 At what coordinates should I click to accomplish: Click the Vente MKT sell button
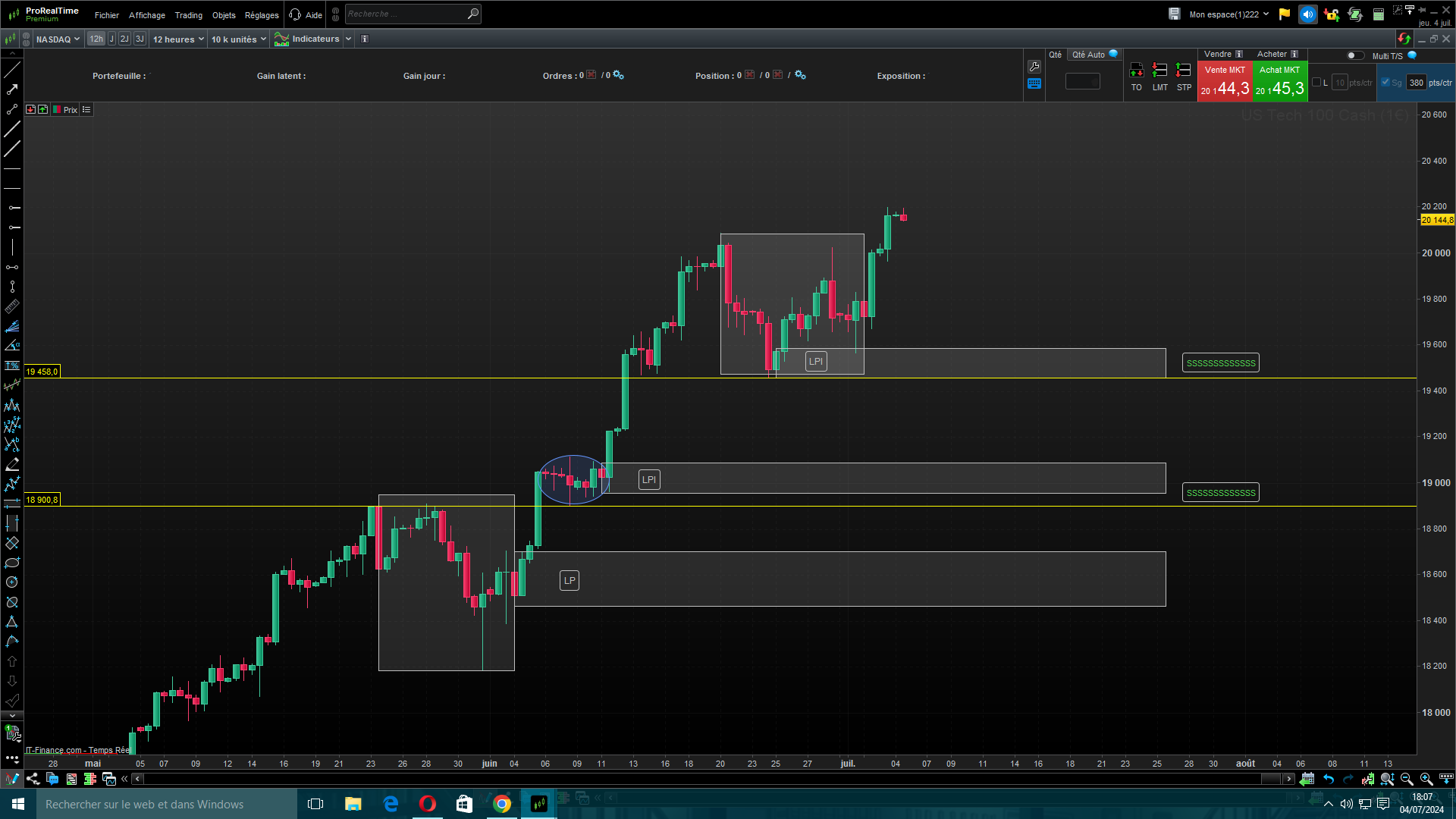point(1225,81)
